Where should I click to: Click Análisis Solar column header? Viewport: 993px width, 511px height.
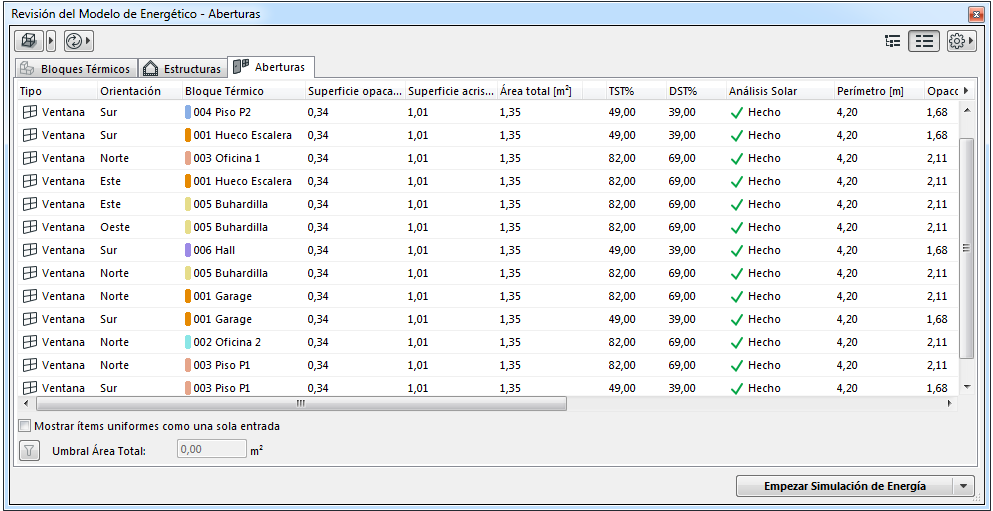click(x=780, y=91)
